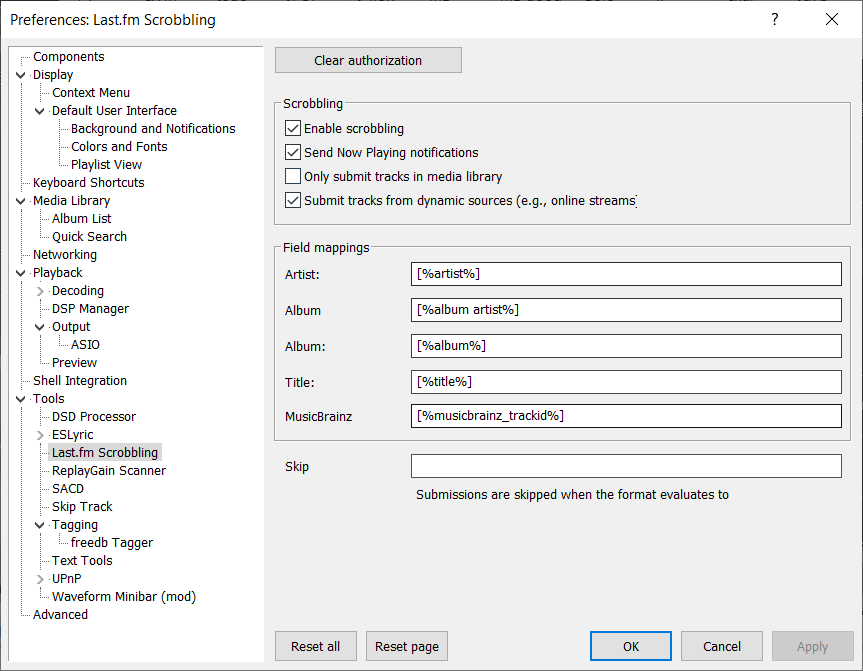Image resolution: width=863 pixels, height=671 pixels.
Task: Click the empty Skip format input
Action: point(626,466)
